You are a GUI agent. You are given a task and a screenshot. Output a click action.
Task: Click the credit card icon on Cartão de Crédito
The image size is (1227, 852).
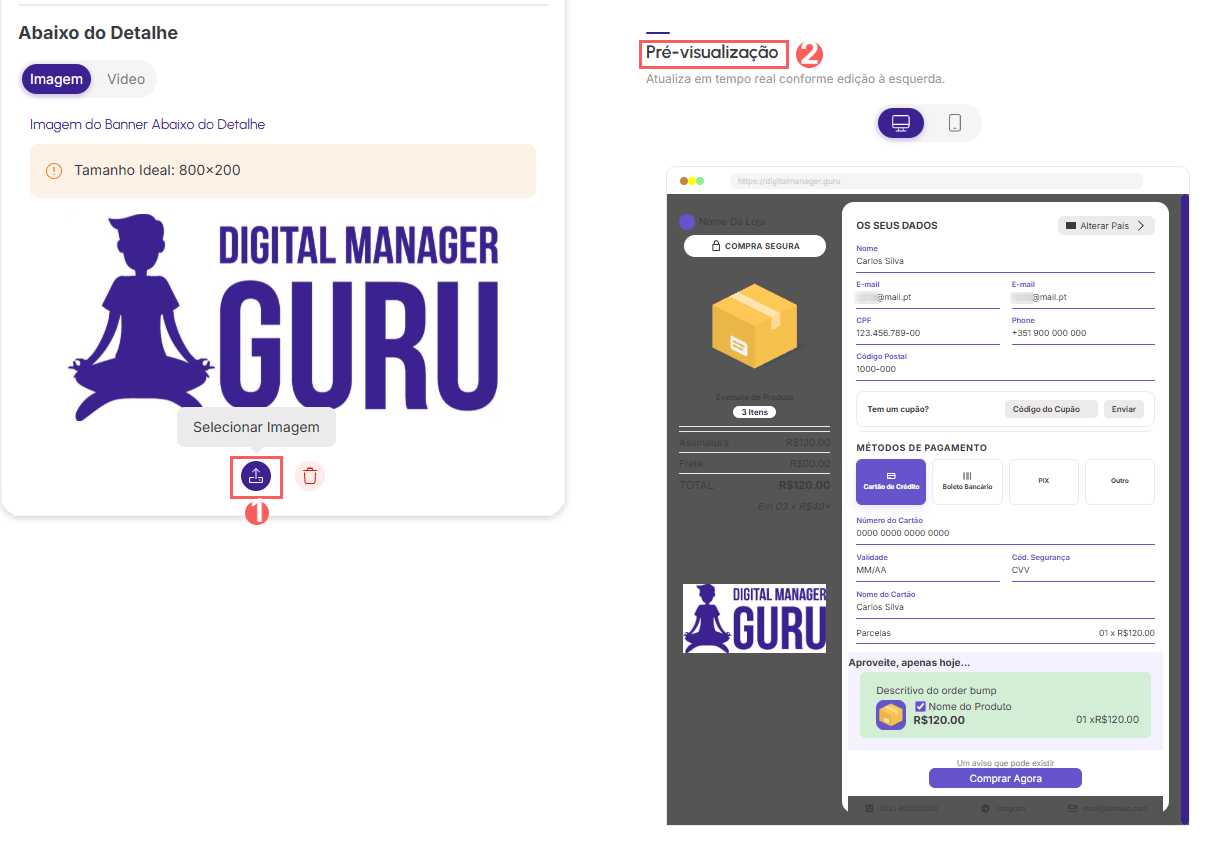pyautogui.click(x=891, y=475)
